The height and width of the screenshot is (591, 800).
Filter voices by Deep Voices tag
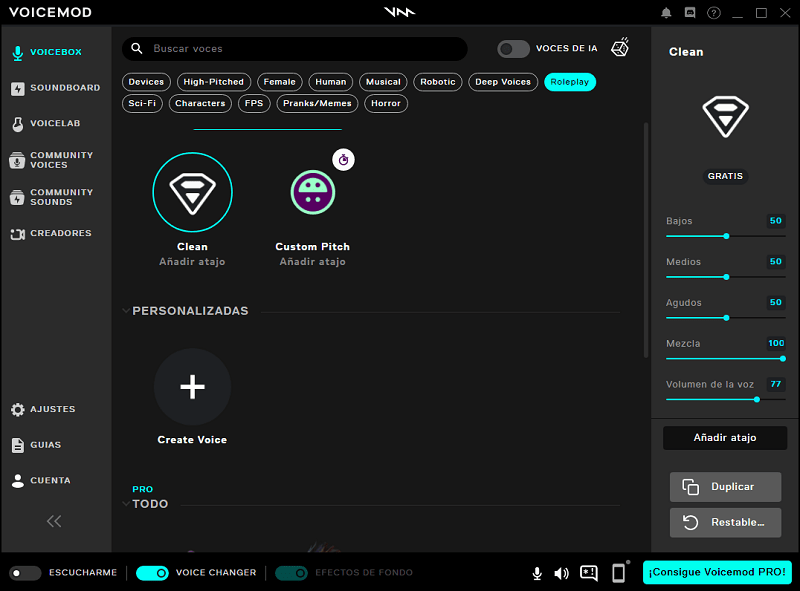pyautogui.click(x=503, y=82)
